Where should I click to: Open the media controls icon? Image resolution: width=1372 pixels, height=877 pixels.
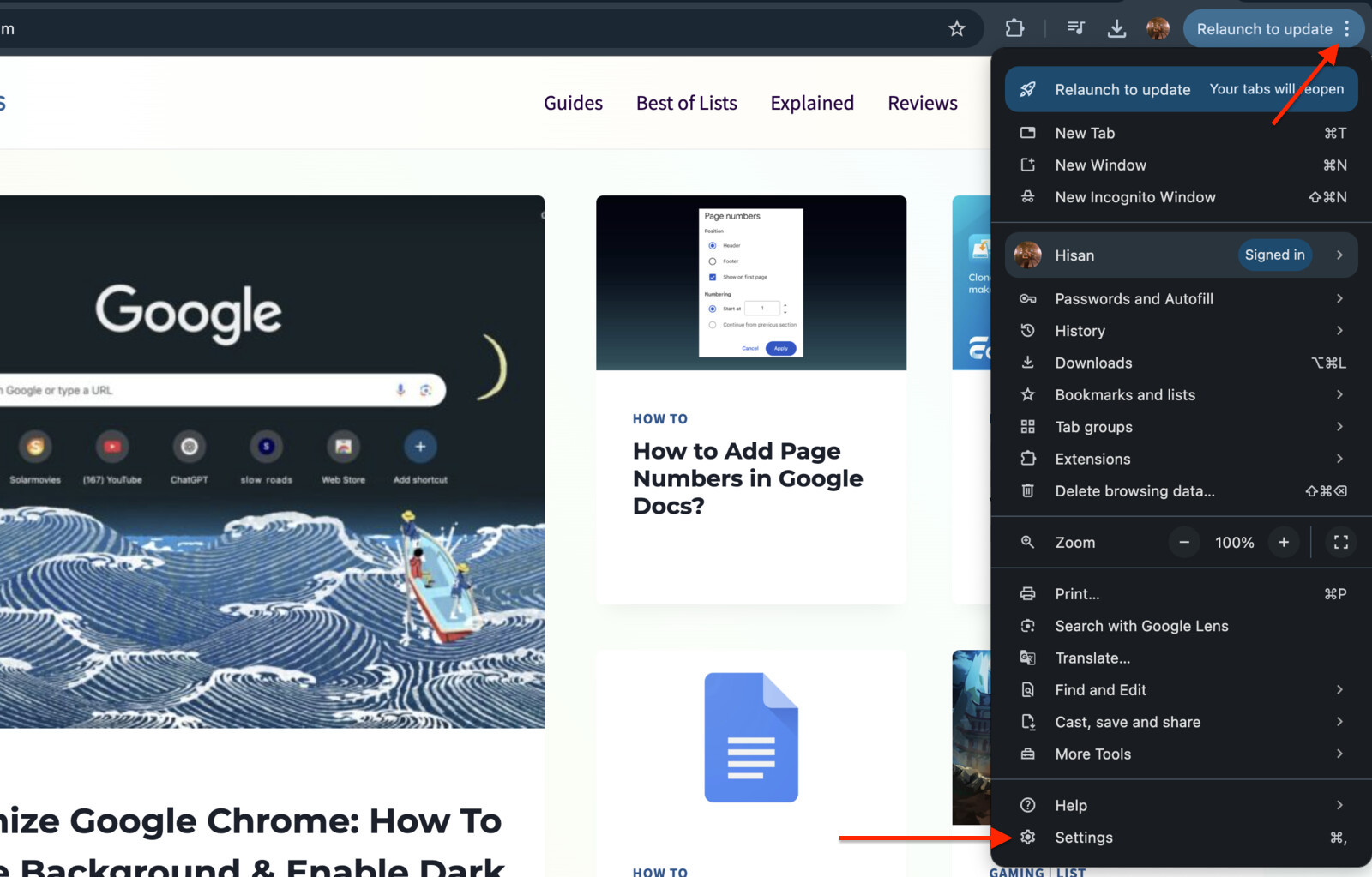[1075, 28]
